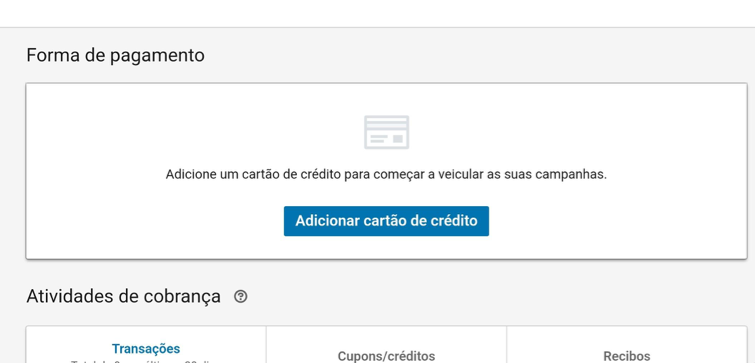This screenshot has height=364, width=756.
Task: Open help icon next to Atividades de cobrança
Action: 241,297
